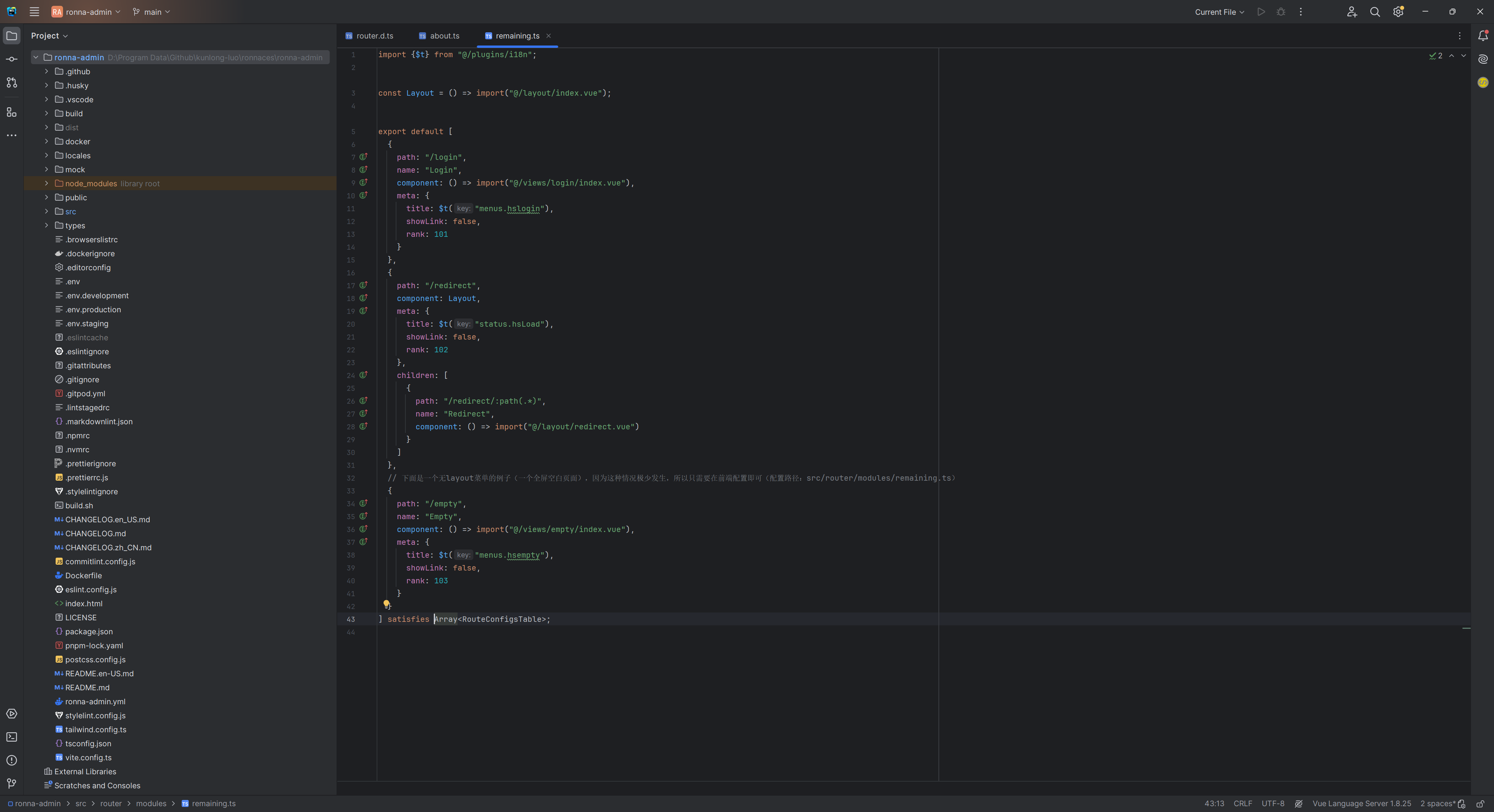Go to previous highlighted error arrow
The height and width of the screenshot is (812, 1494).
pos(1451,56)
